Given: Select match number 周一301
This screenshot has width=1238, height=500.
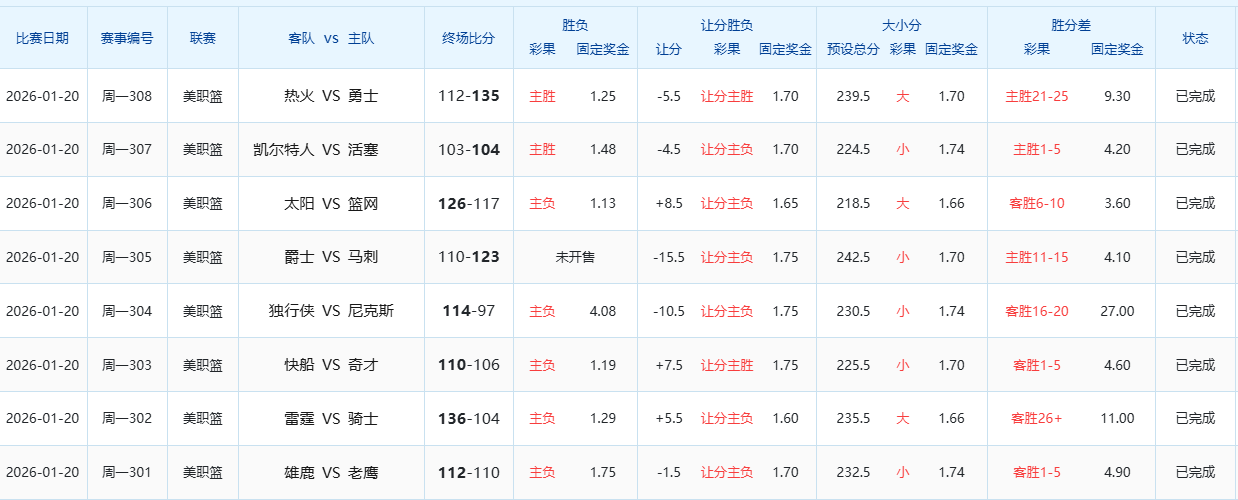Looking at the screenshot, I should (x=127, y=472).
